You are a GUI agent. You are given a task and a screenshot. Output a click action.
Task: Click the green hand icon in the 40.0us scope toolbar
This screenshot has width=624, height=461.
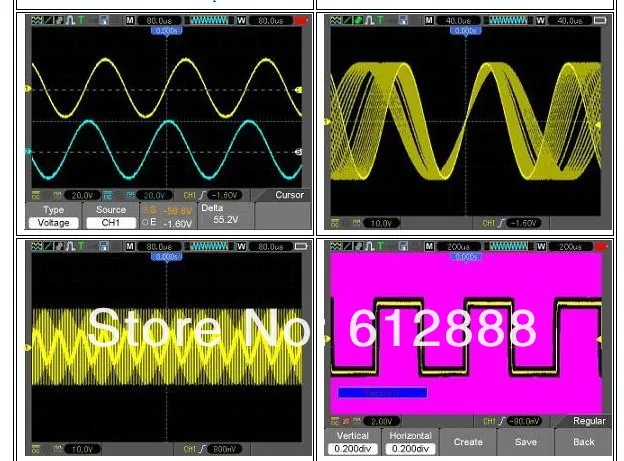click(358, 20)
